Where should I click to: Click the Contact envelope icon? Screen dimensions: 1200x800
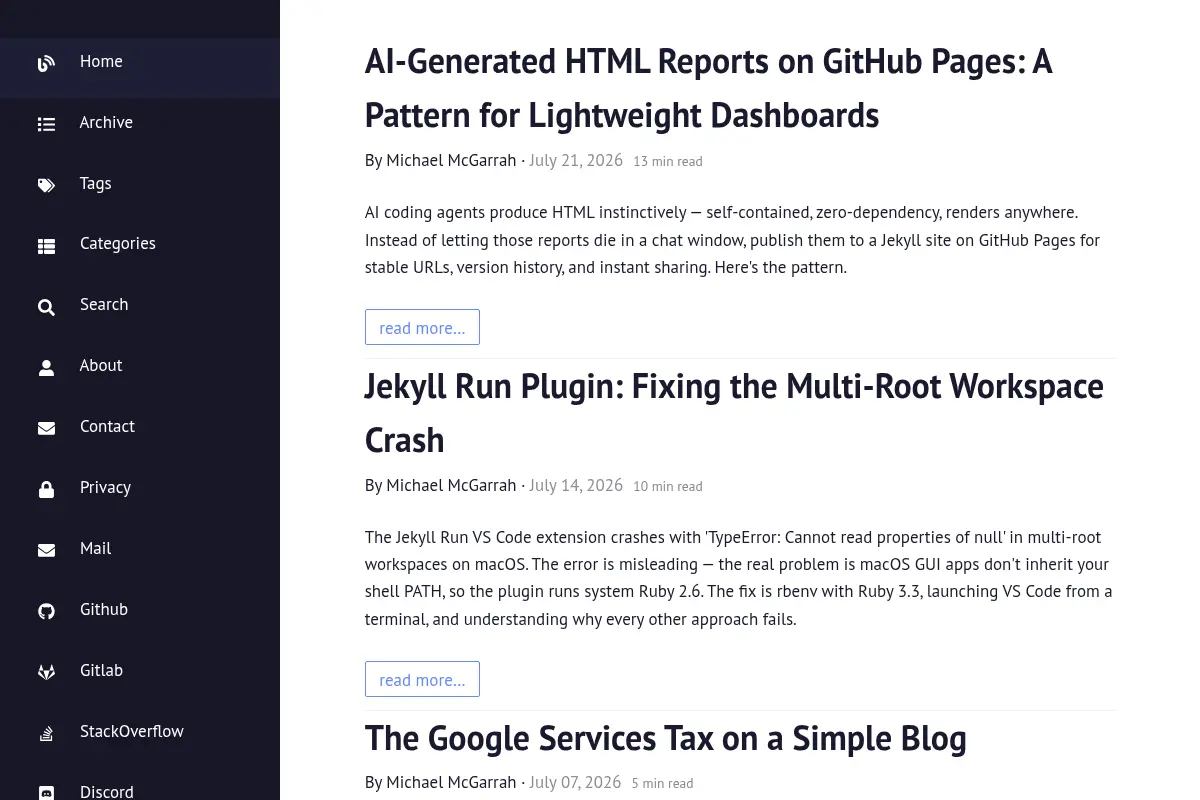pyautogui.click(x=46, y=429)
